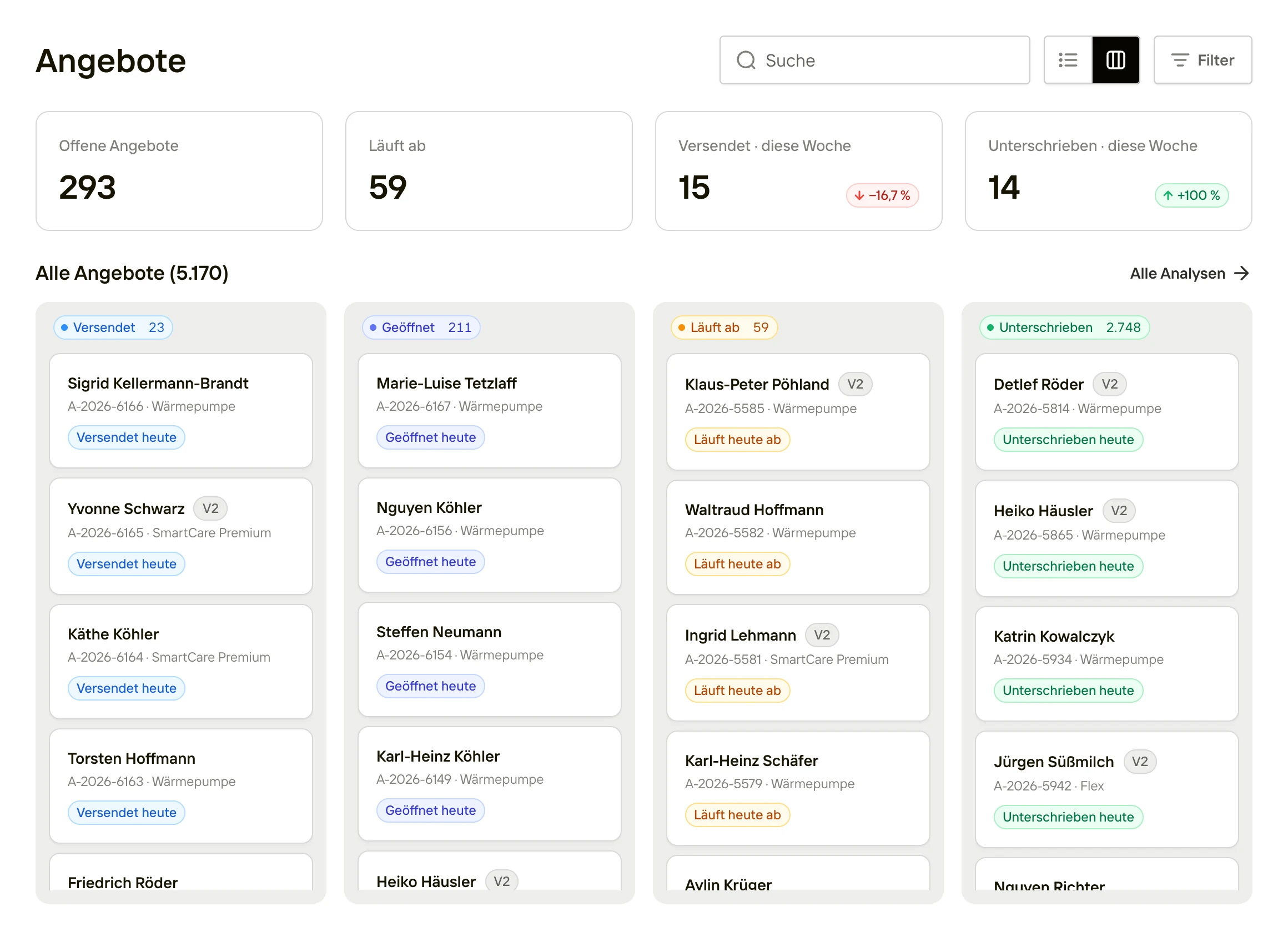1288x937 pixels.
Task: Open Waltraud Hoffmann offer card
Action: [798, 537]
